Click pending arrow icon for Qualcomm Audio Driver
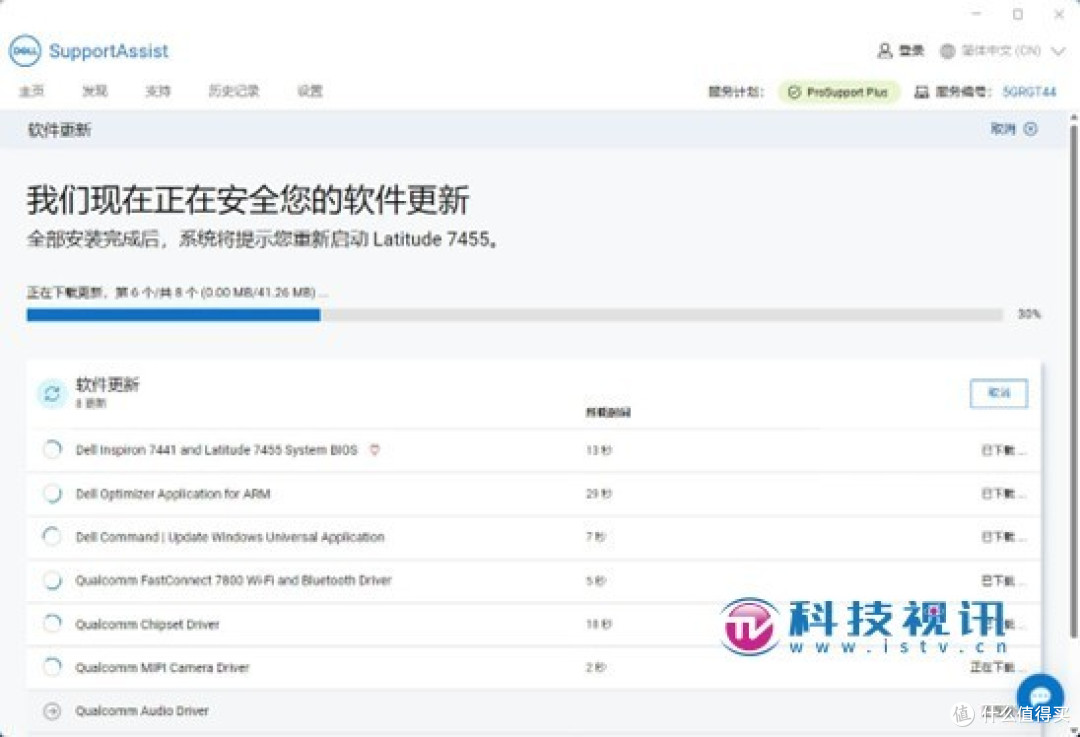 pos(52,711)
